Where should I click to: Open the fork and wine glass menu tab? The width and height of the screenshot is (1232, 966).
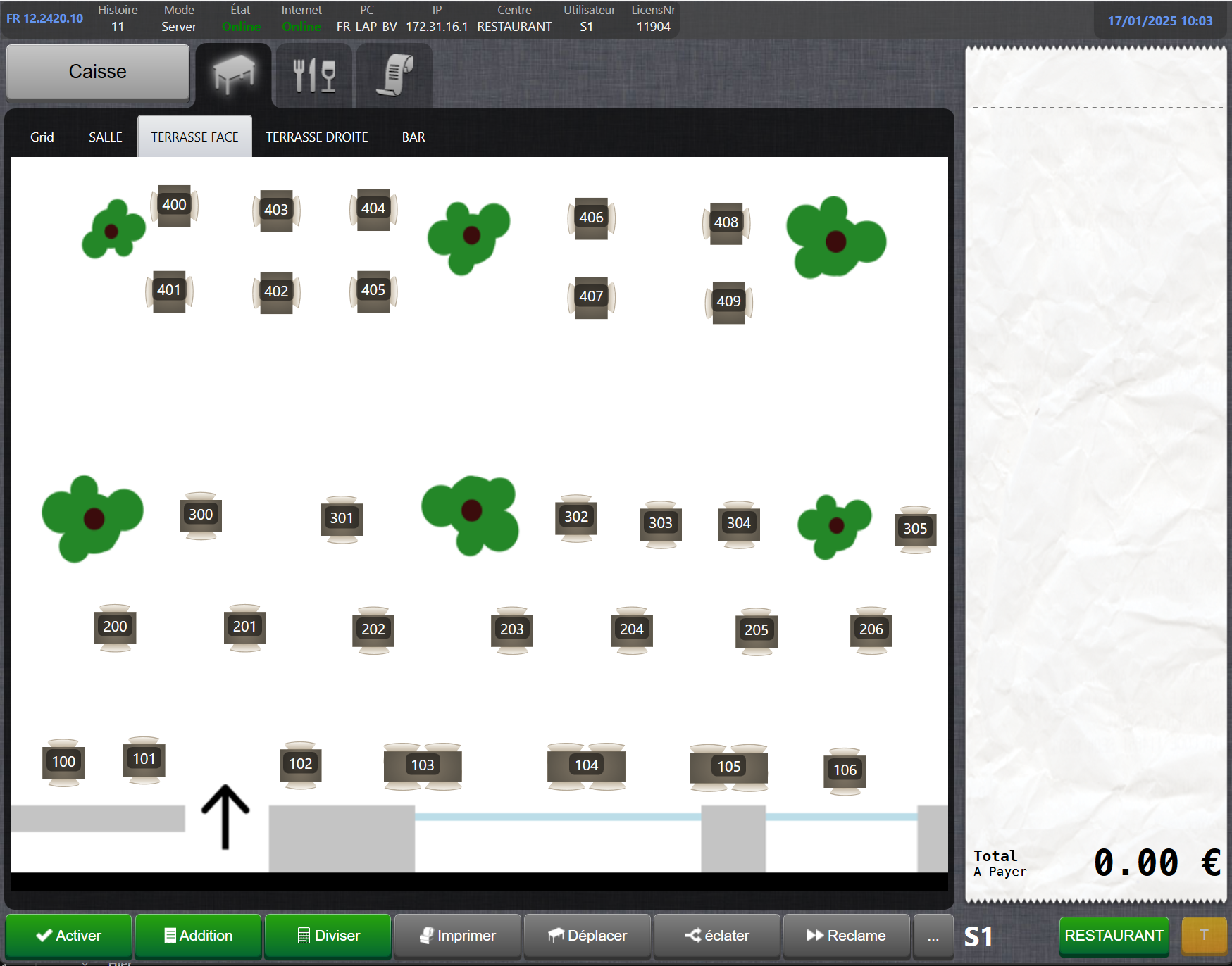314,75
